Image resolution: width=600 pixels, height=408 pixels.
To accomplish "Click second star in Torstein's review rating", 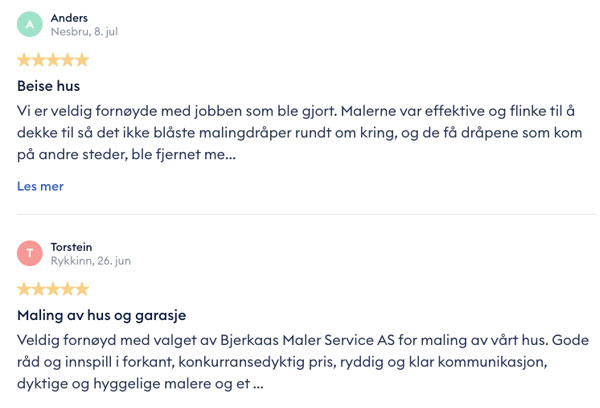I will coord(39,289).
